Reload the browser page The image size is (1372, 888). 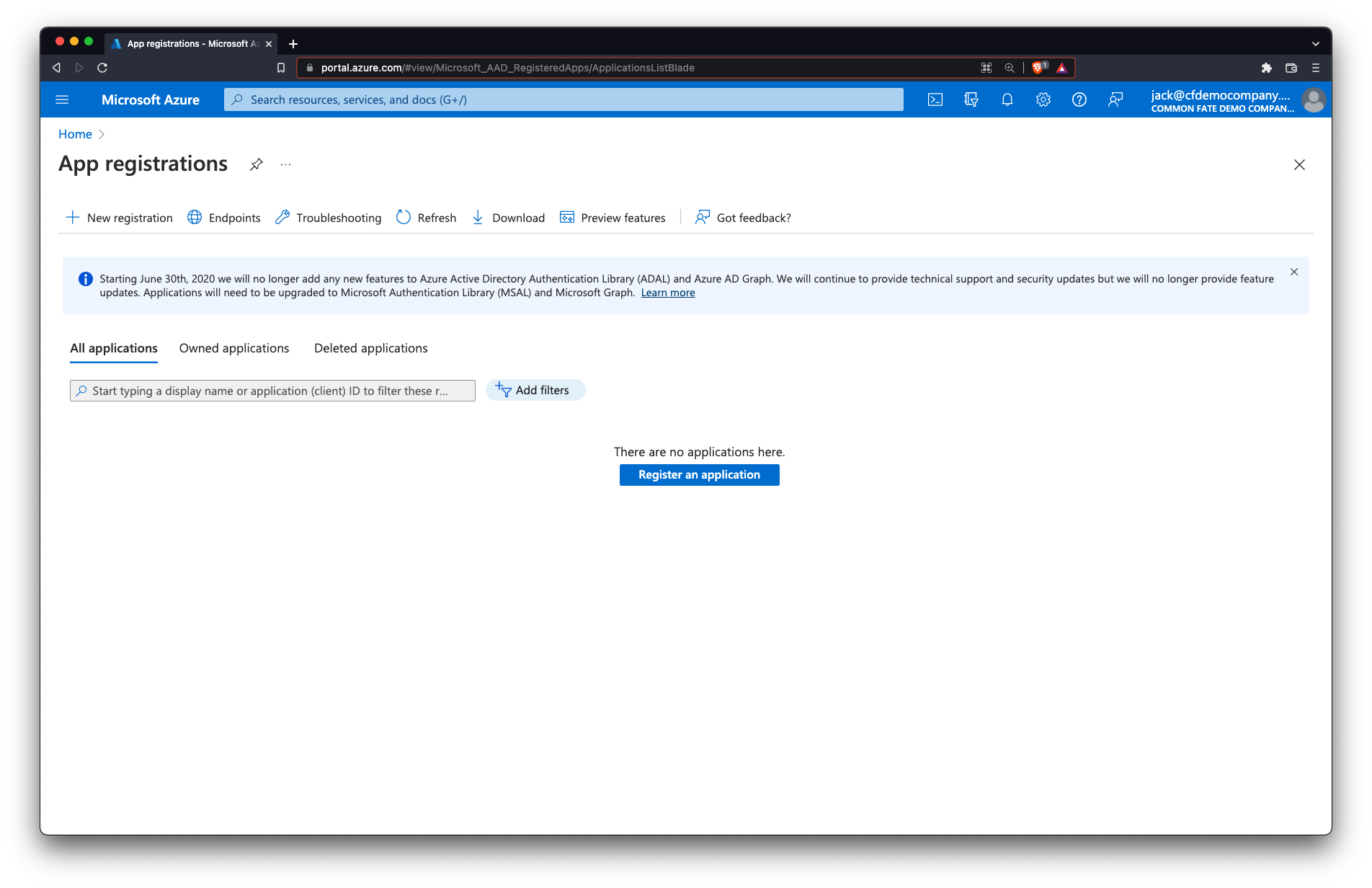pyautogui.click(x=102, y=68)
